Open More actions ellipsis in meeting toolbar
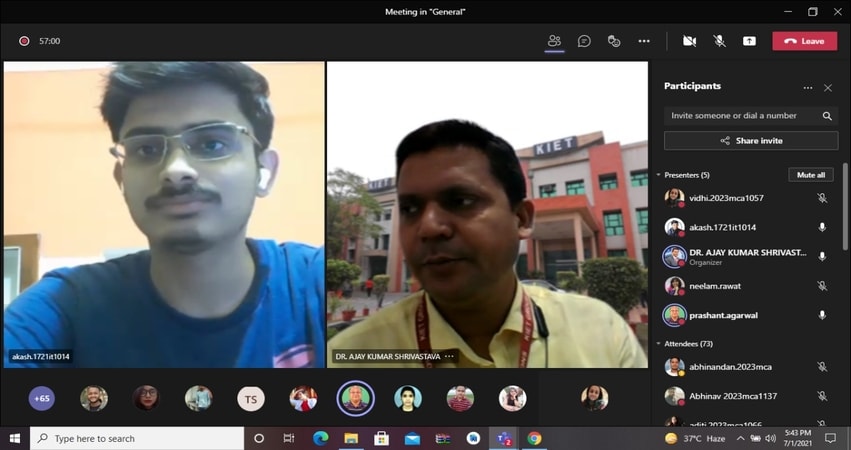This screenshot has width=851, height=450. pyautogui.click(x=644, y=41)
